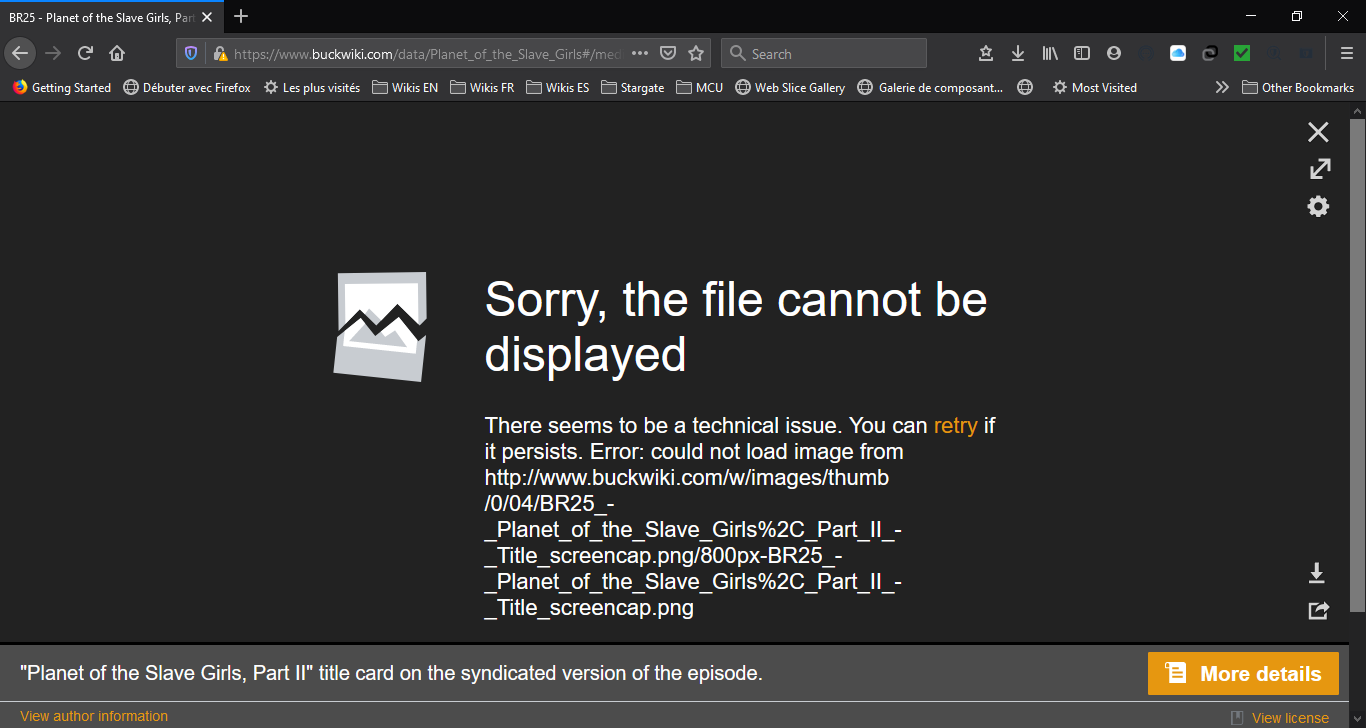
Task: Toggle the sidebar view icon
Action: (1081, 53)
